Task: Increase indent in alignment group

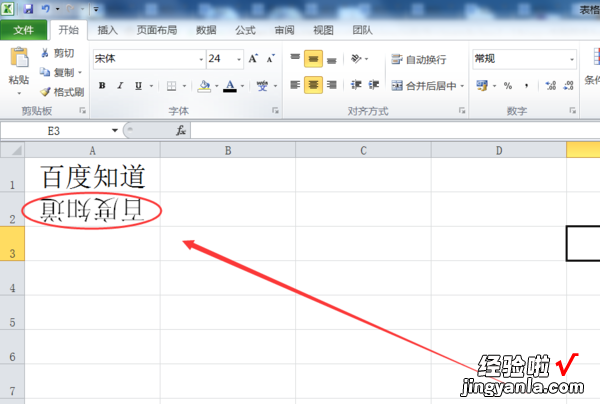Action: click(x=374, y=85)
